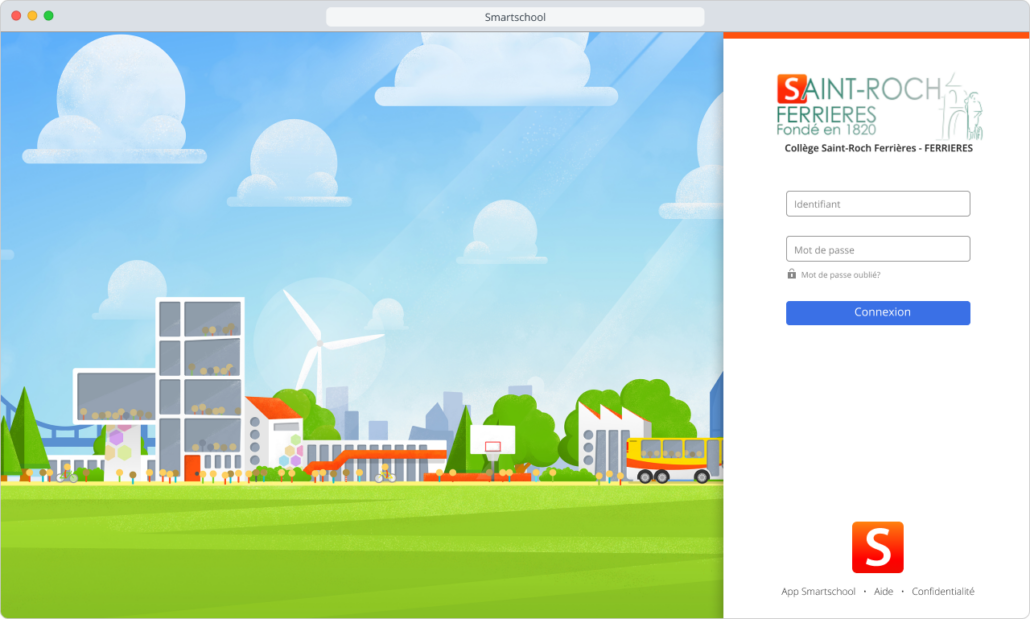1030x619 pixels.
Task: Click the orange S in Saint-Roch logo
Action: pyautogui.click(x=791, y=89)
